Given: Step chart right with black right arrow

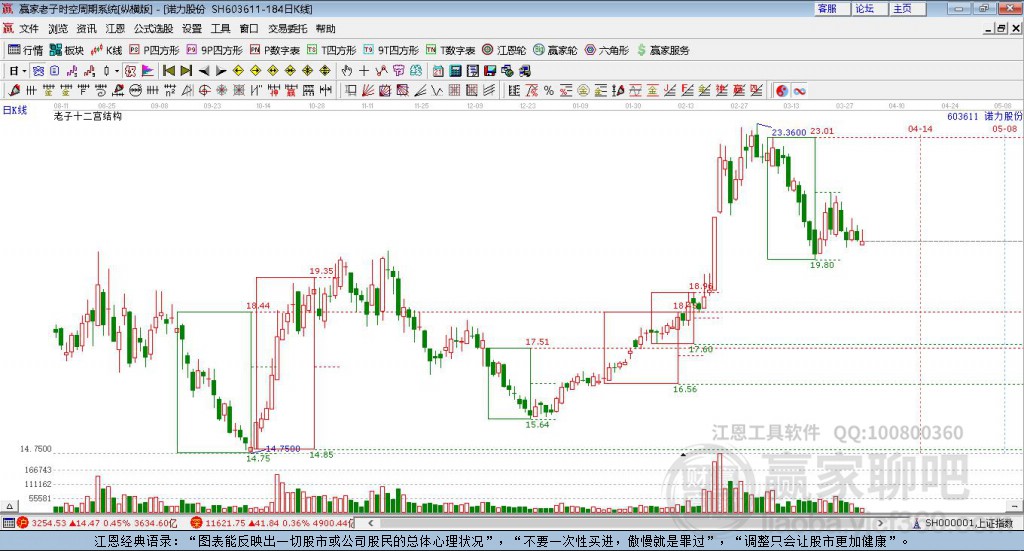Looking at the screenshot, I should (x=221, y=71).
